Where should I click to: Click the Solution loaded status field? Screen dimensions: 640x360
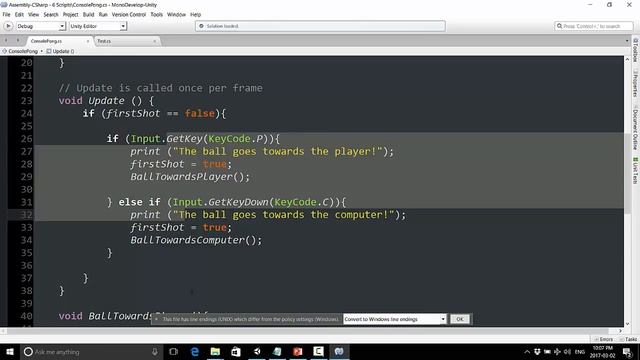point(320,26)
